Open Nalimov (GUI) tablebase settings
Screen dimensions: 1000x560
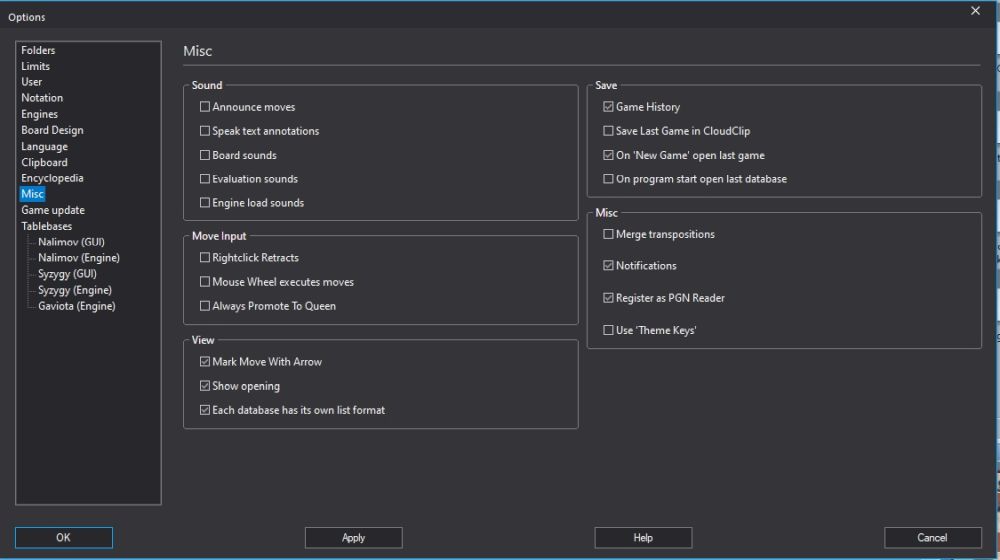click(x=71, y=242)
